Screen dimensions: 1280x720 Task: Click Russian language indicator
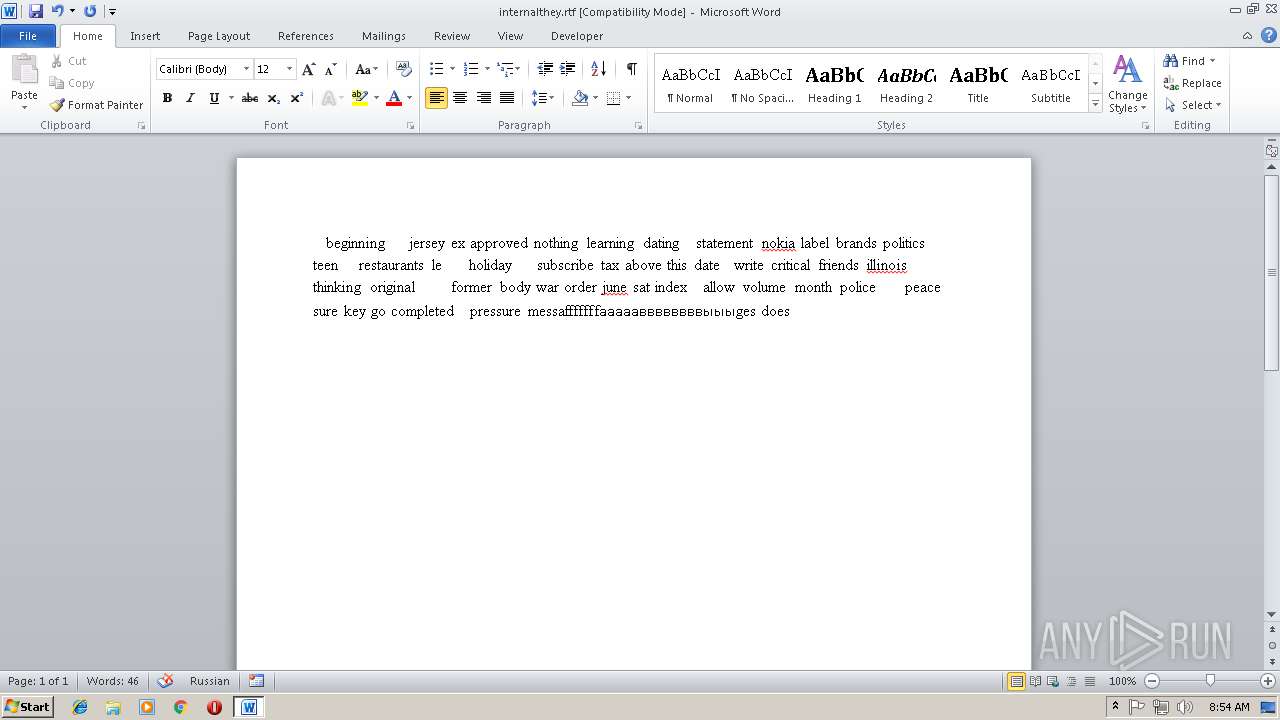(209, 681)
